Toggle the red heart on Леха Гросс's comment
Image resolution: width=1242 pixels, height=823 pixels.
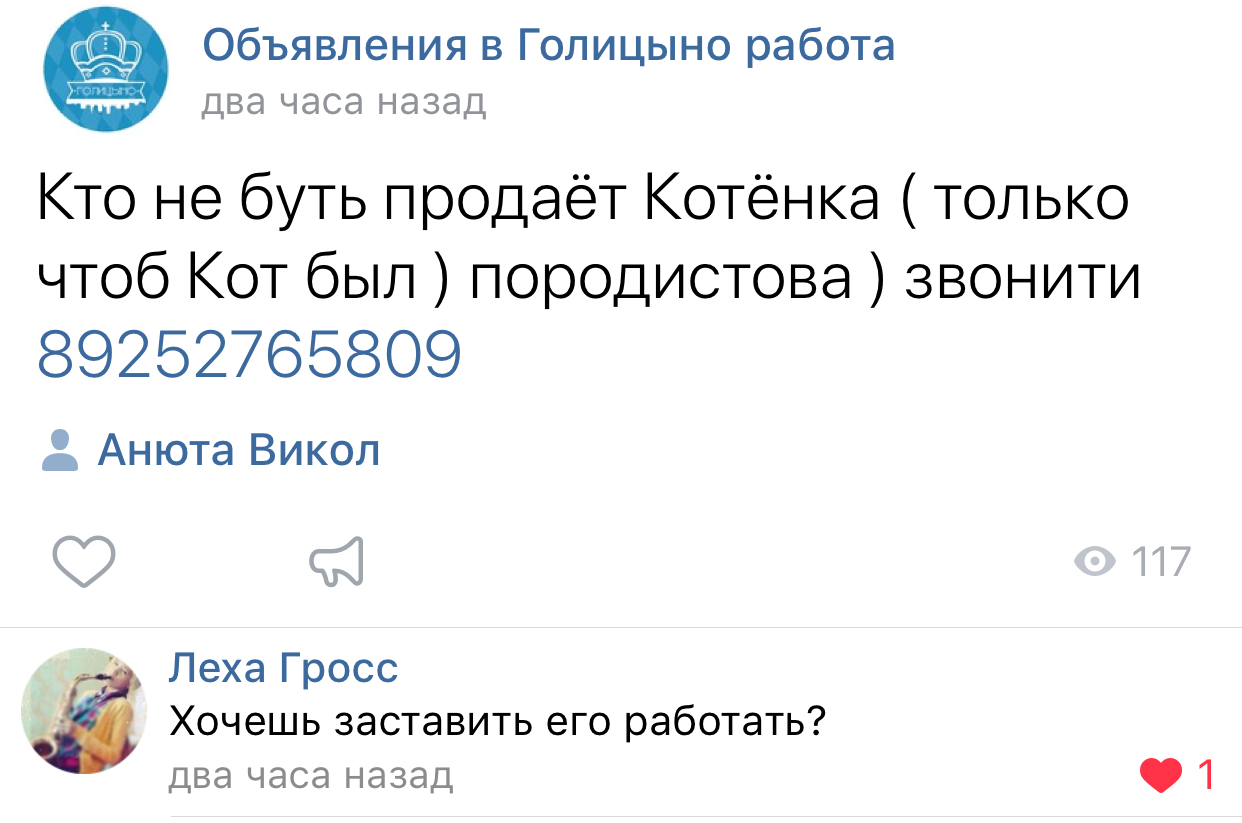coord(1160,775)
